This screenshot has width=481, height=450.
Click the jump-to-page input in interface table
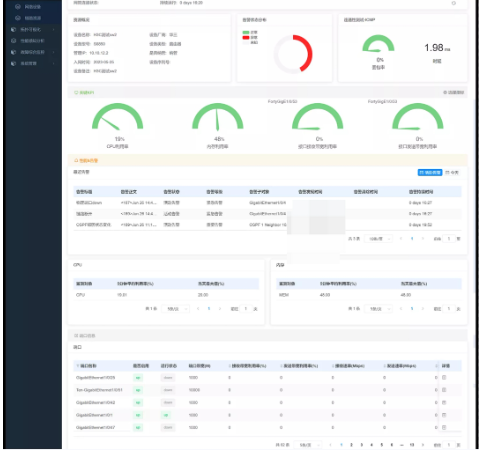(x=449, y=445)
